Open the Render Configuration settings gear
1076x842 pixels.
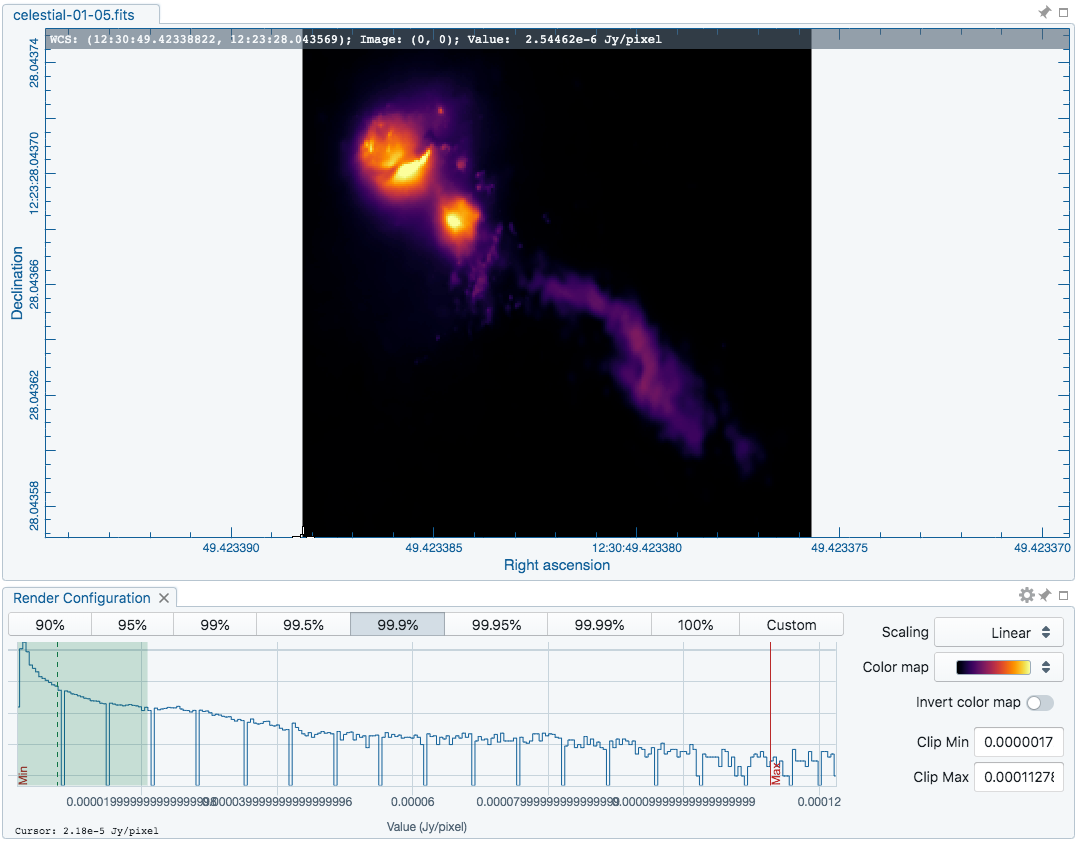pyautogui.click(x=1026, y=594)
